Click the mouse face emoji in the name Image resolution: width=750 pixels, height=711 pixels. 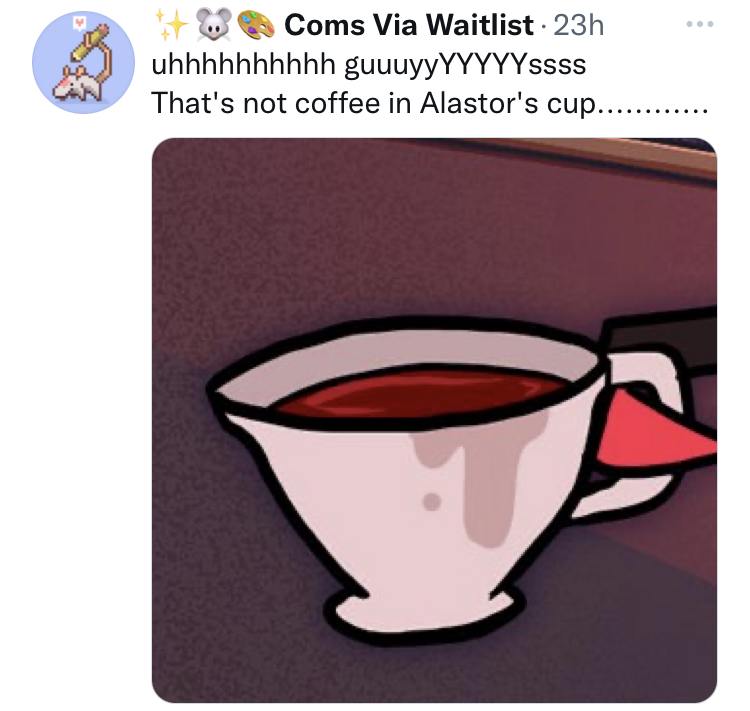click(x=213, y=24)
